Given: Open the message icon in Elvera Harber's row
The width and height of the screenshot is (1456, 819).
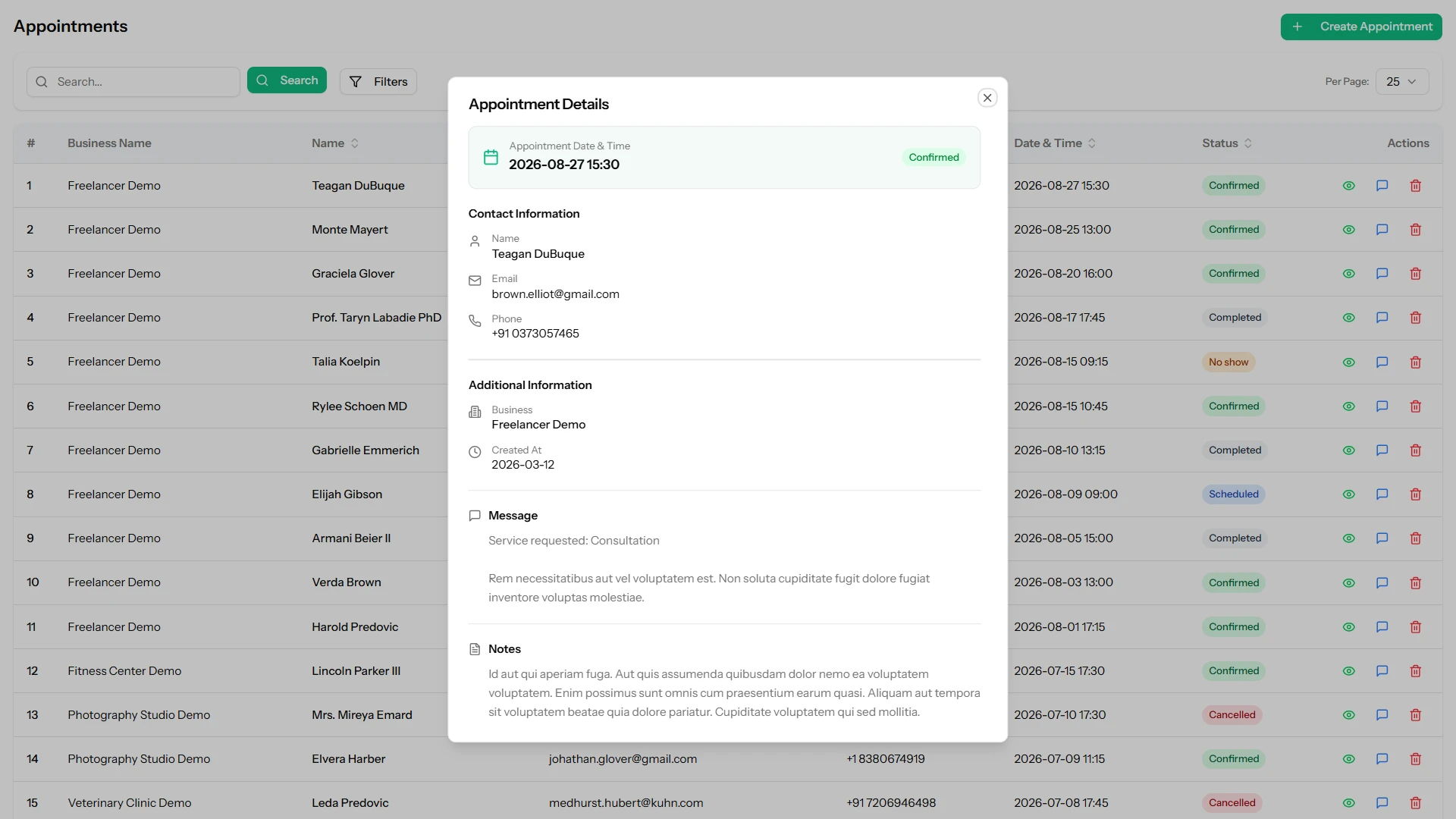Looking at the screenshot, I should (x=1382, y=759).
